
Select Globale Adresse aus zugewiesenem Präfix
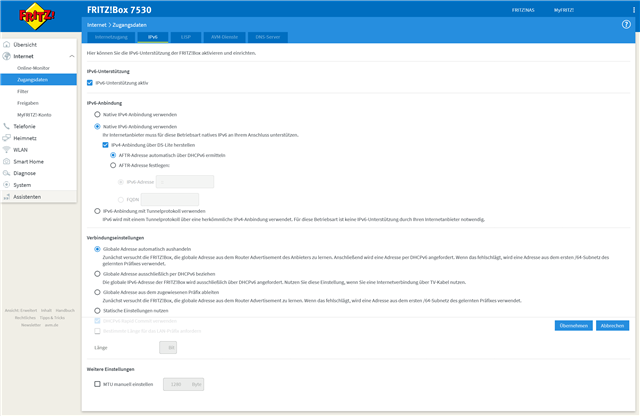point(97,292)
